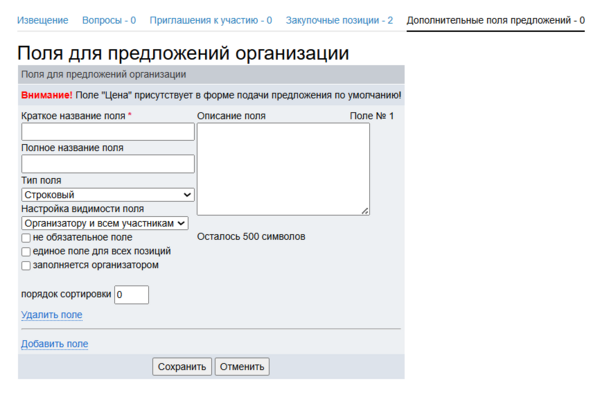The width and height of the screenshot is (600, 395).
Task: Click the 'Осталось 500 символов' counter text
Action: pyautogui.click(x=251, y=237)
